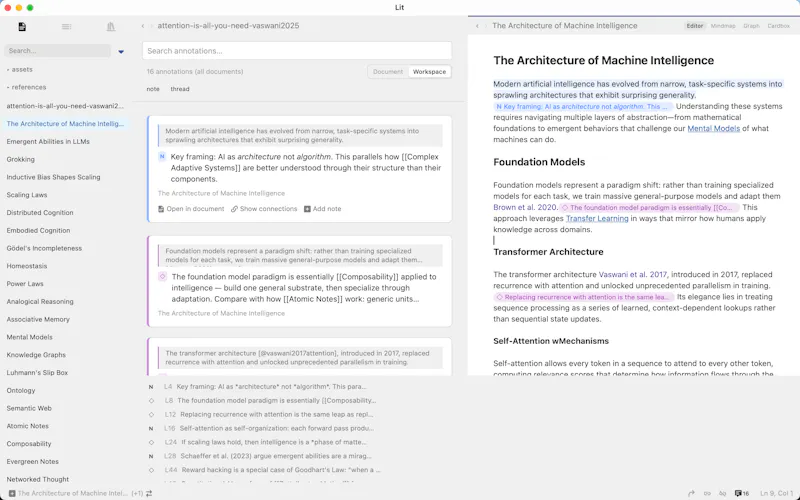The width and height of the screenshot is (800, 500).
Task: Click the swap arrows icon in status bar
Action: click(x=149, y=493)
